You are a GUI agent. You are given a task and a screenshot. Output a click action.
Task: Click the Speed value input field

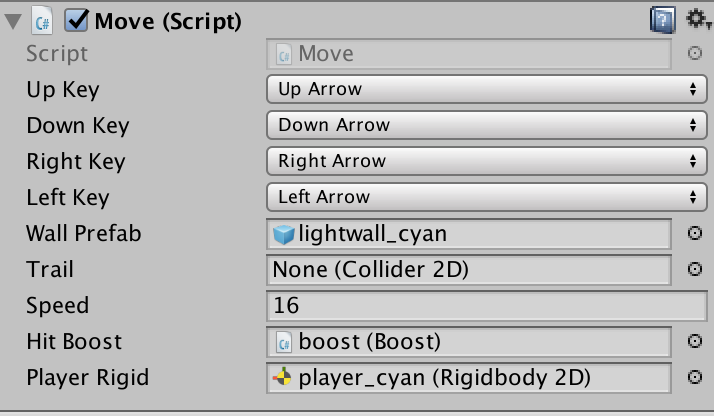click(x=486, y=306)
